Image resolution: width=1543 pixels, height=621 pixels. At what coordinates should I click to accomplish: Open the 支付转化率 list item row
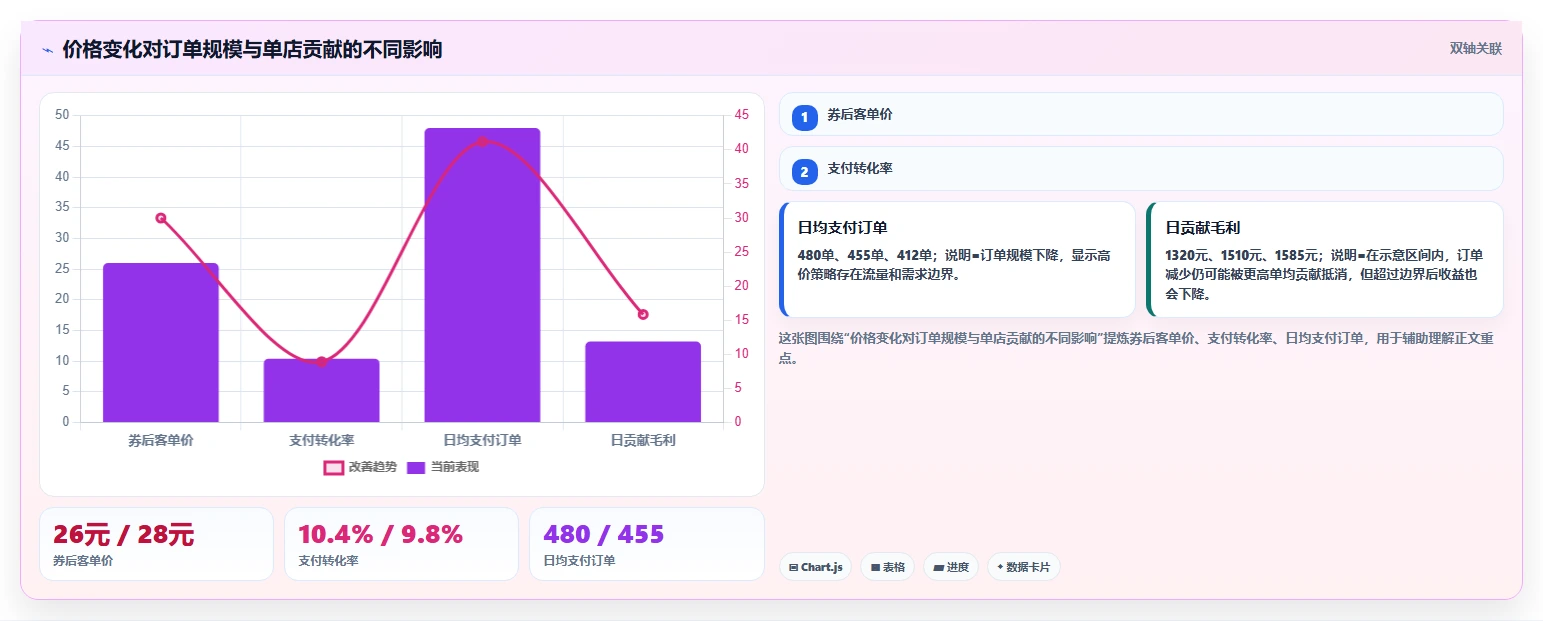pos(1141,168)
